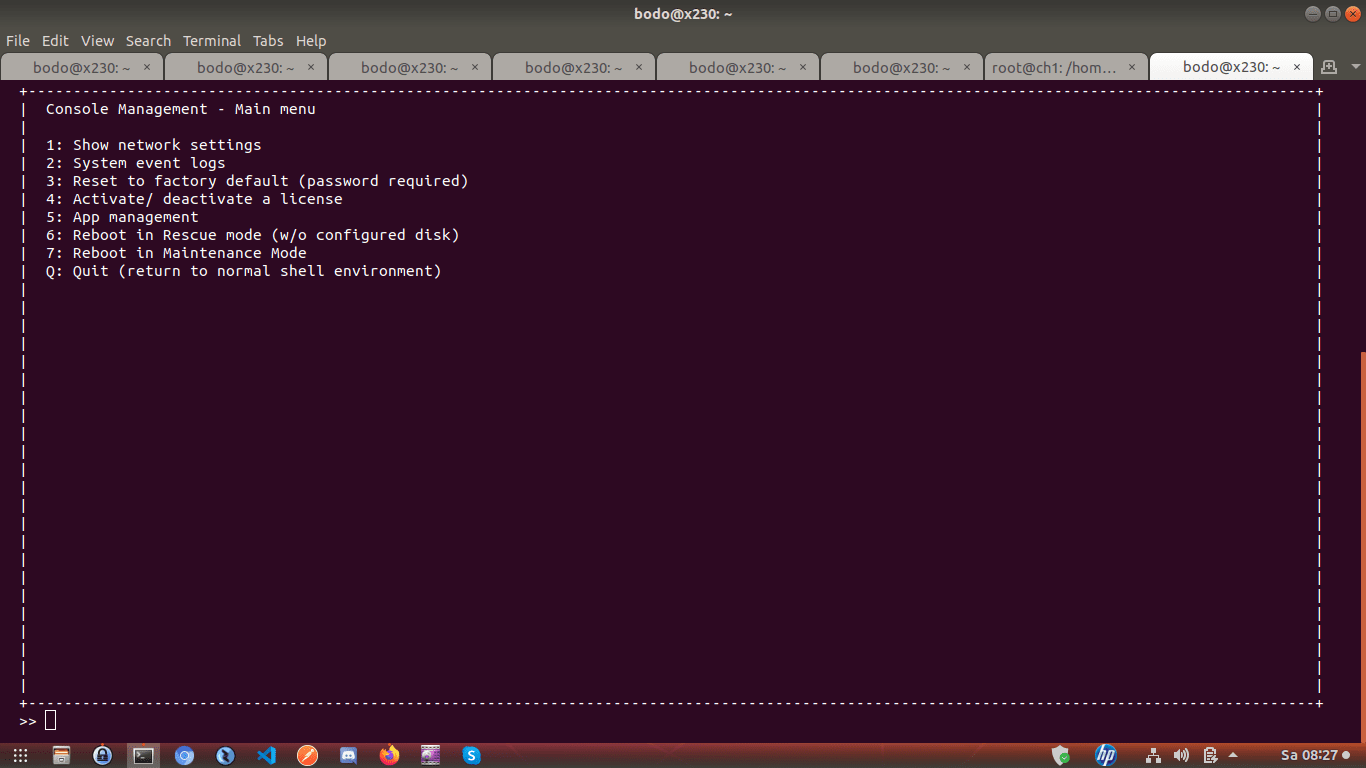Click '2: System event logs' line

(x=135, y=163)
